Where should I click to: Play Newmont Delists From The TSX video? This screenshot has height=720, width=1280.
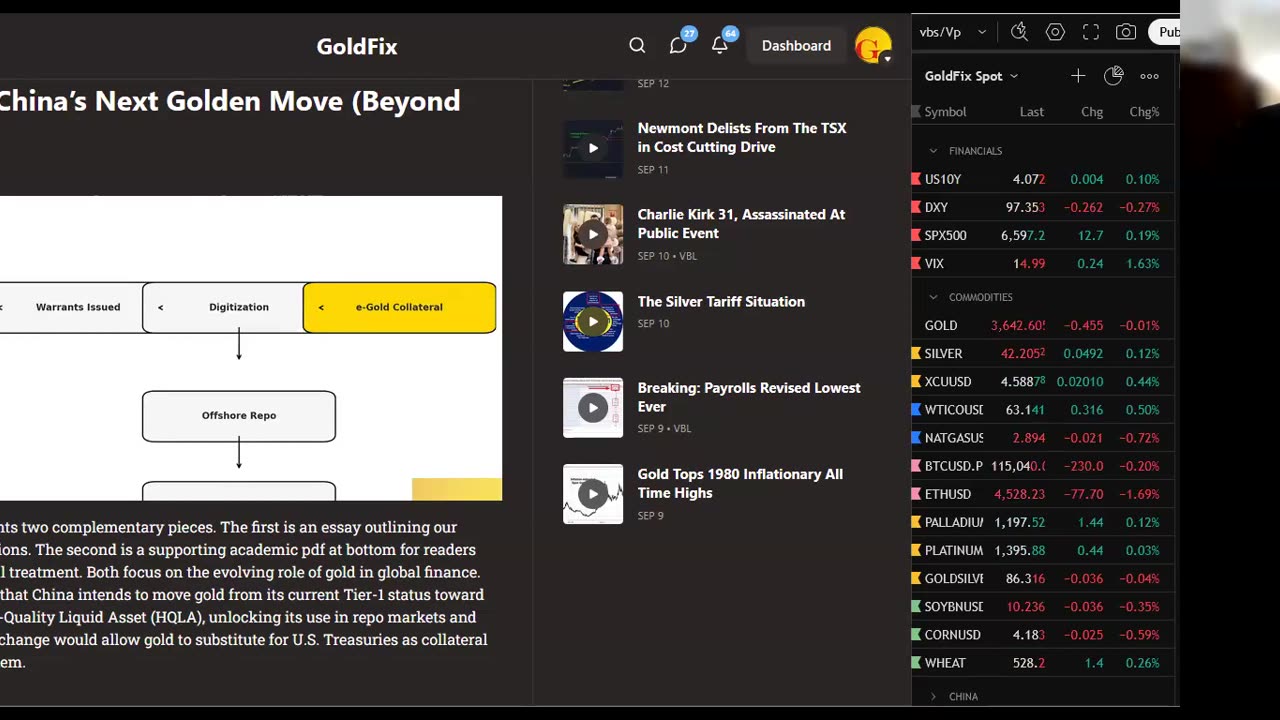click(x=593, y=148)
